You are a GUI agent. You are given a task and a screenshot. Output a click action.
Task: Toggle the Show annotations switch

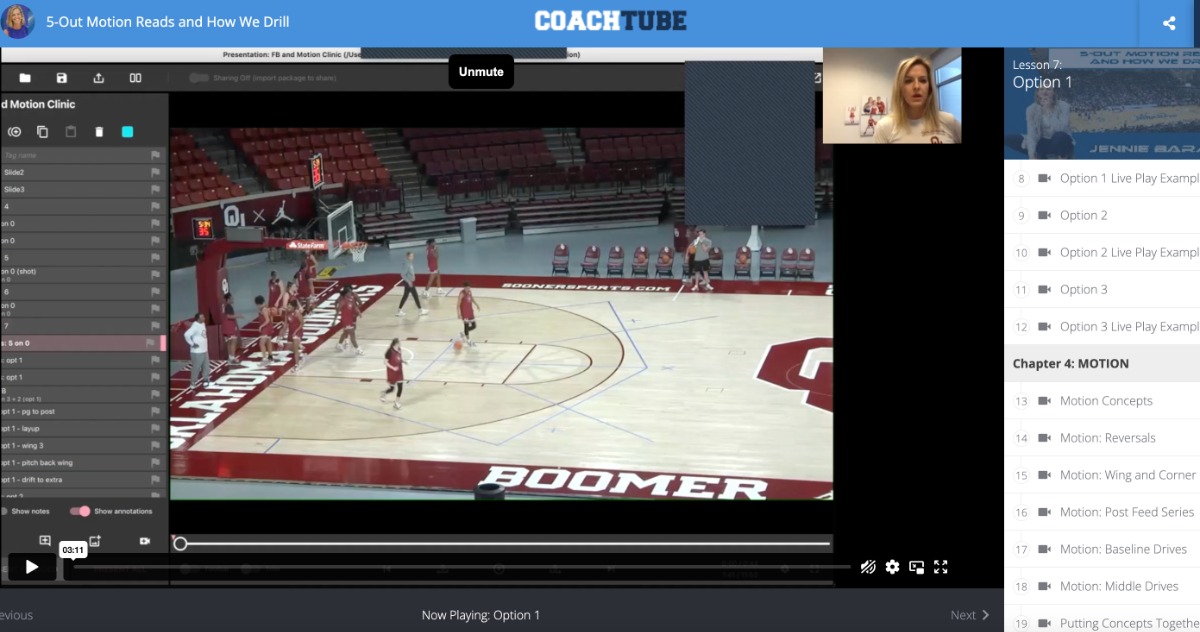point(80,511)
